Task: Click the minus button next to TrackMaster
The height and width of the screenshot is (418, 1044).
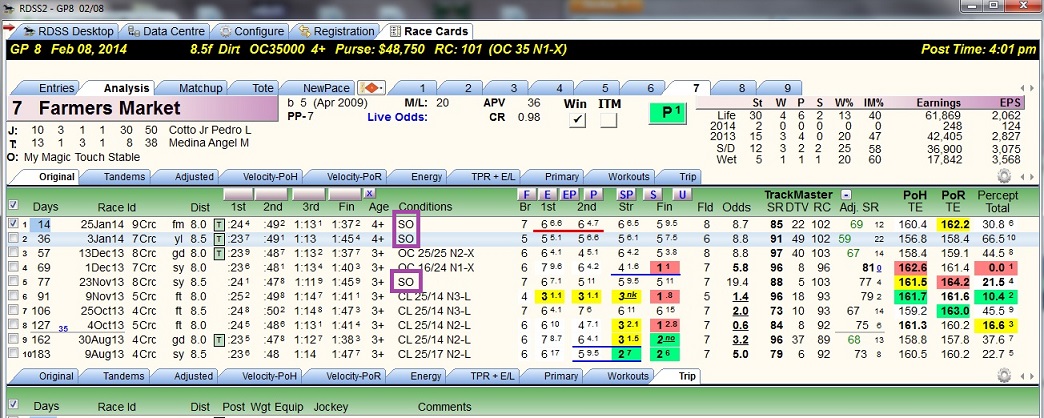Action: (846, 195)
